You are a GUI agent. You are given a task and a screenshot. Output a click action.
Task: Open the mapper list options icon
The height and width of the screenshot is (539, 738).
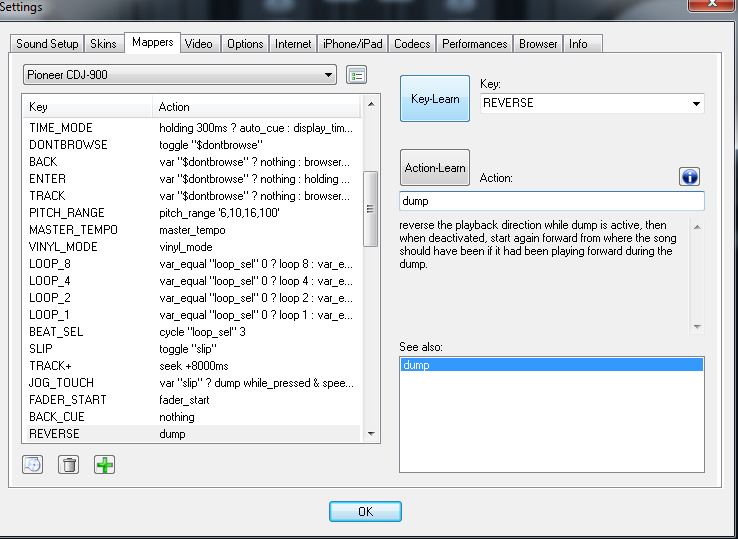pos(356,75)
